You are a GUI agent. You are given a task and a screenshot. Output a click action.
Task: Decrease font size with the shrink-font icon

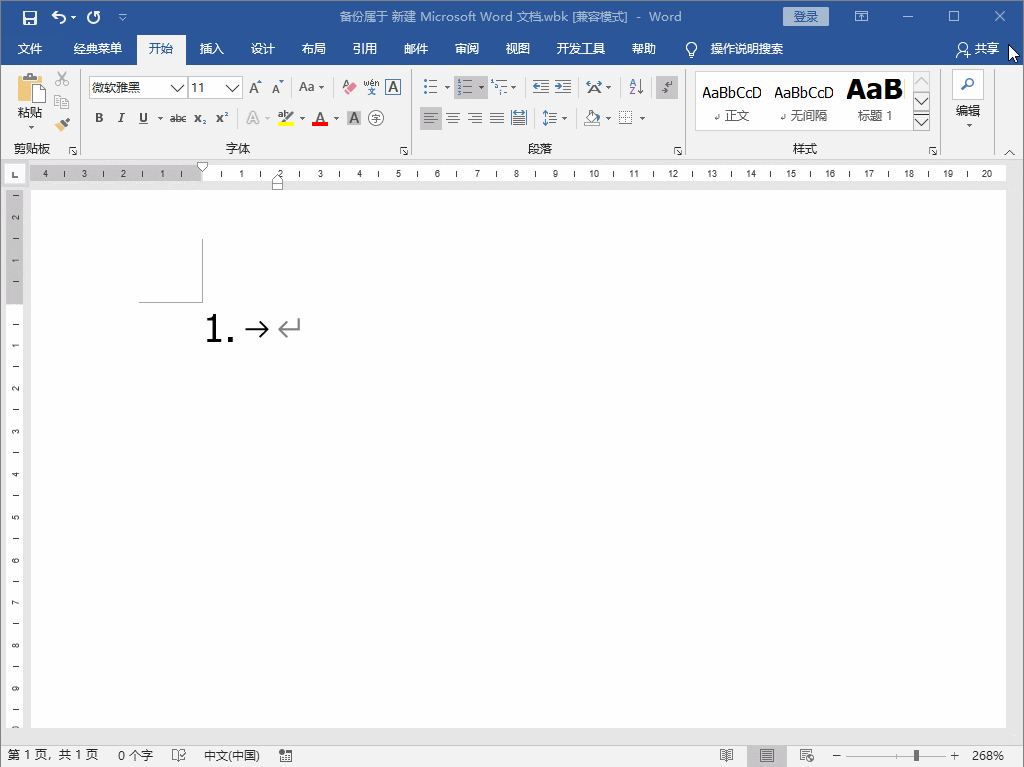[x=278, y=88]
